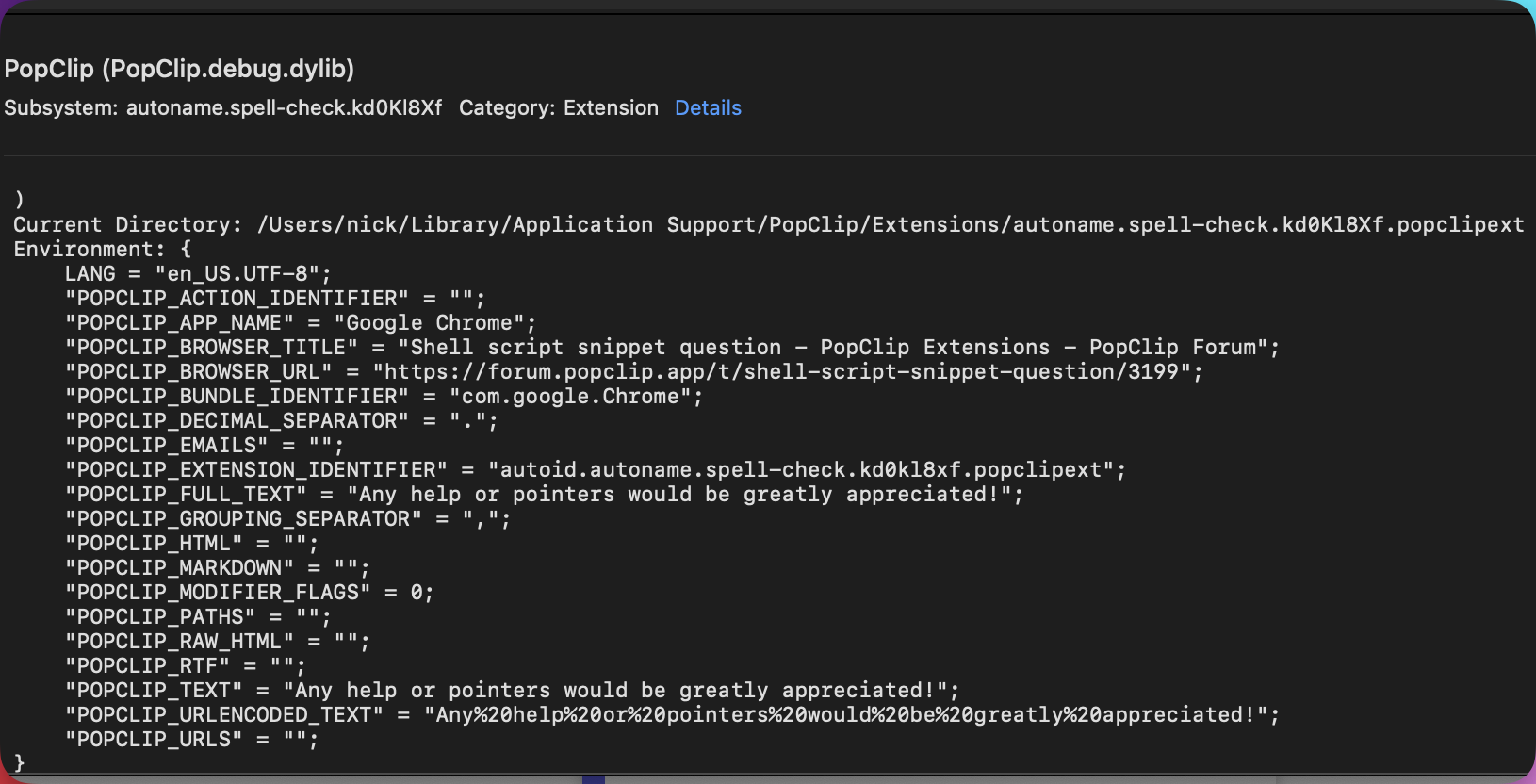
Task: Select the LANG = "en_US.UTF-8" line
Action: [x=198, y=273]
